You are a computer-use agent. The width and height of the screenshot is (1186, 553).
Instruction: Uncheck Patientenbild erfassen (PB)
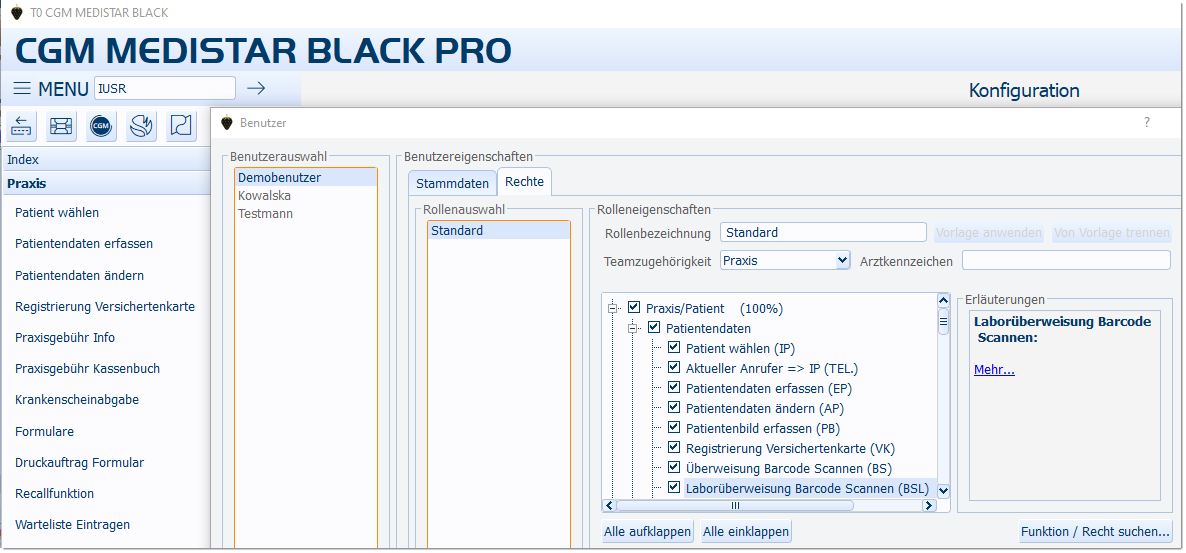coord(674,427)
